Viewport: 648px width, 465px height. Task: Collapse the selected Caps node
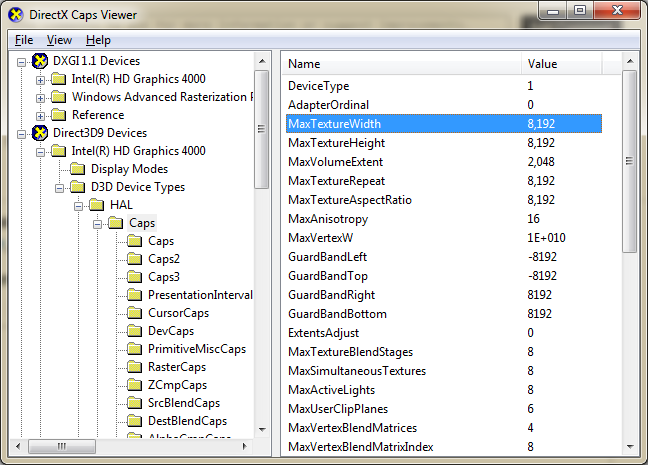tap(98, 224)
